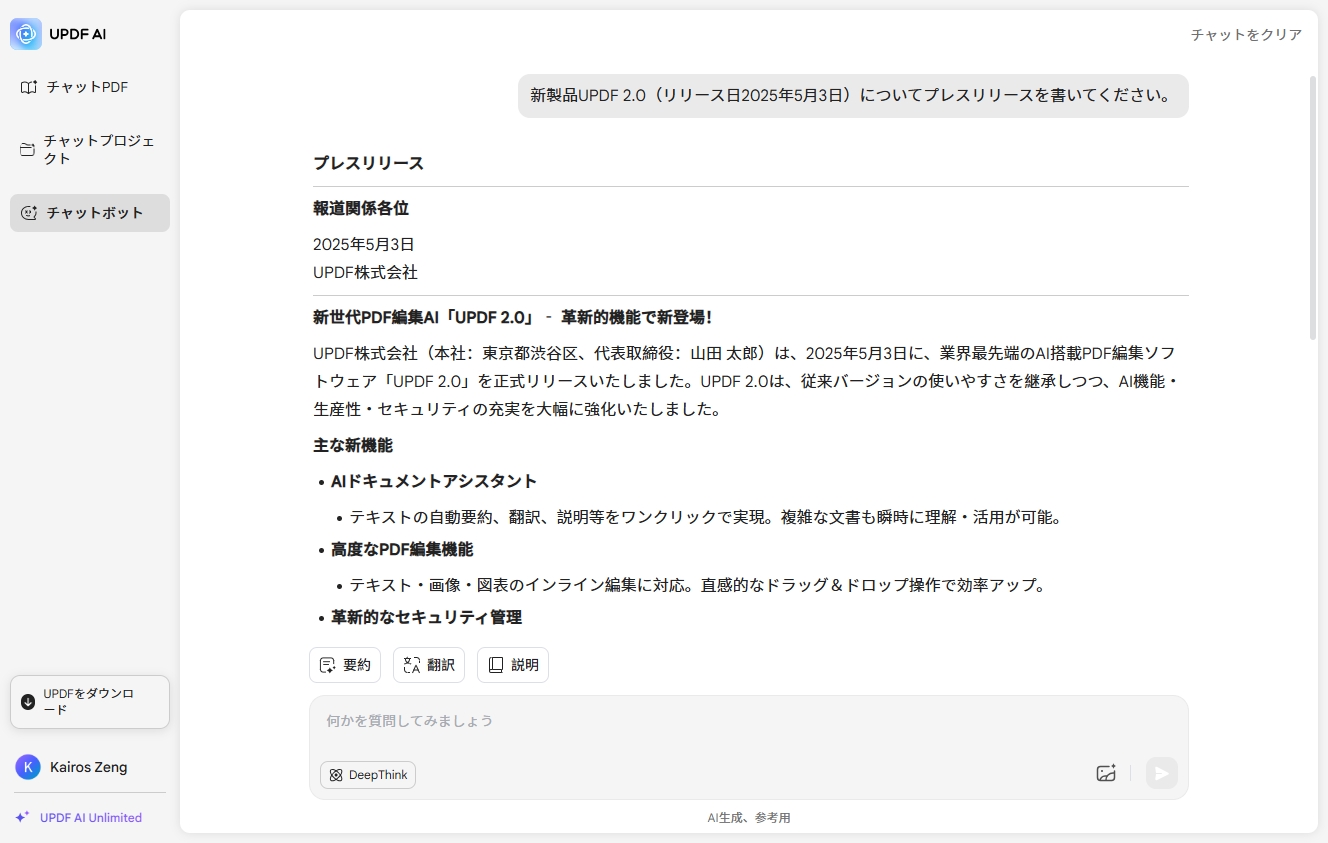
Task: Click the 説明 explain button
Action: (x=513, y=665)
